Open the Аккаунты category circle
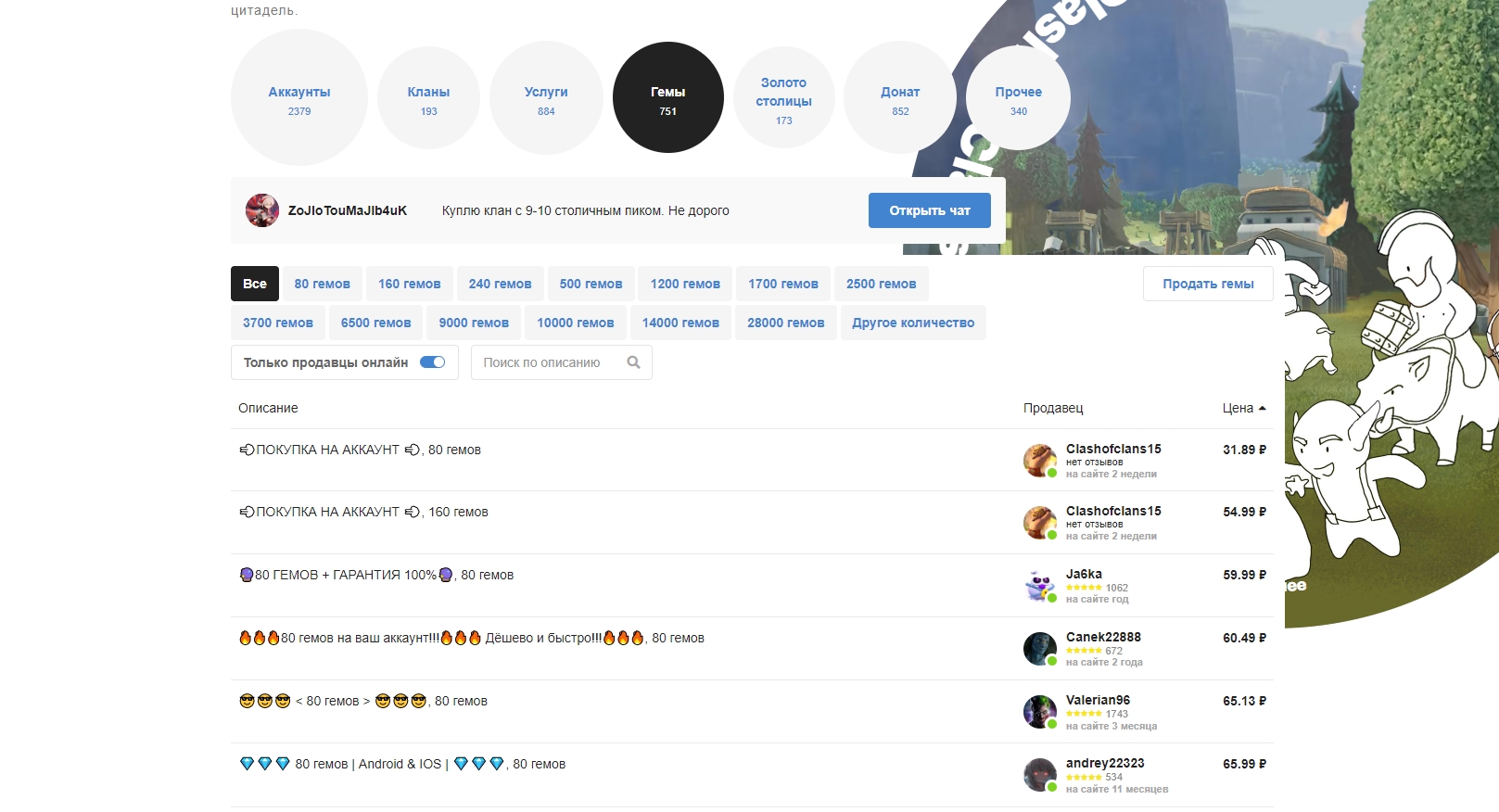This screenshot has height=812, width=1499. pos(299,97)
